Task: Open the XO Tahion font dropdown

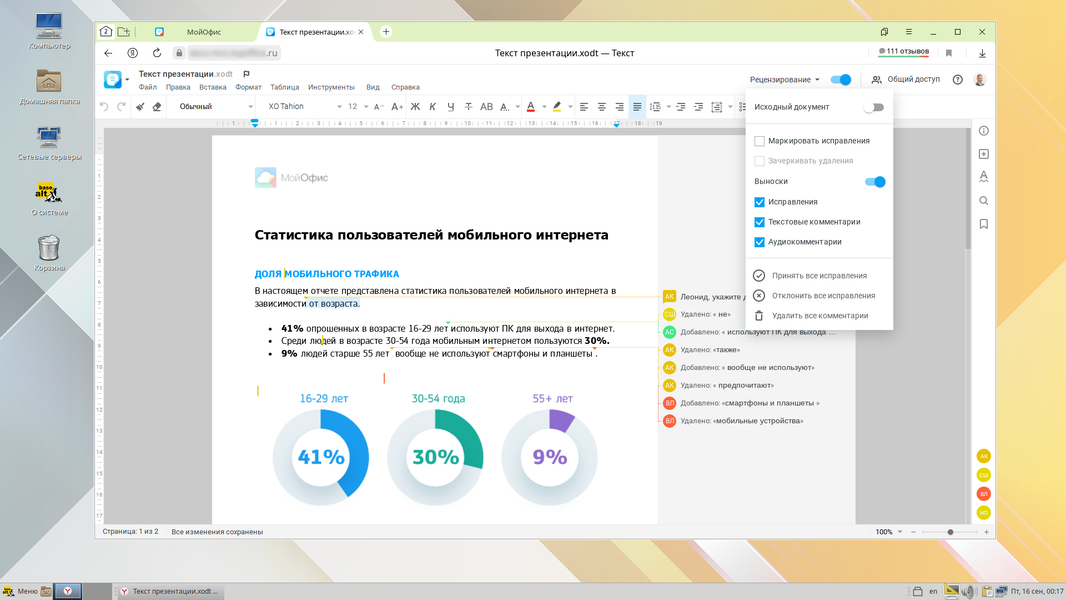Action: tap(304, 107)
